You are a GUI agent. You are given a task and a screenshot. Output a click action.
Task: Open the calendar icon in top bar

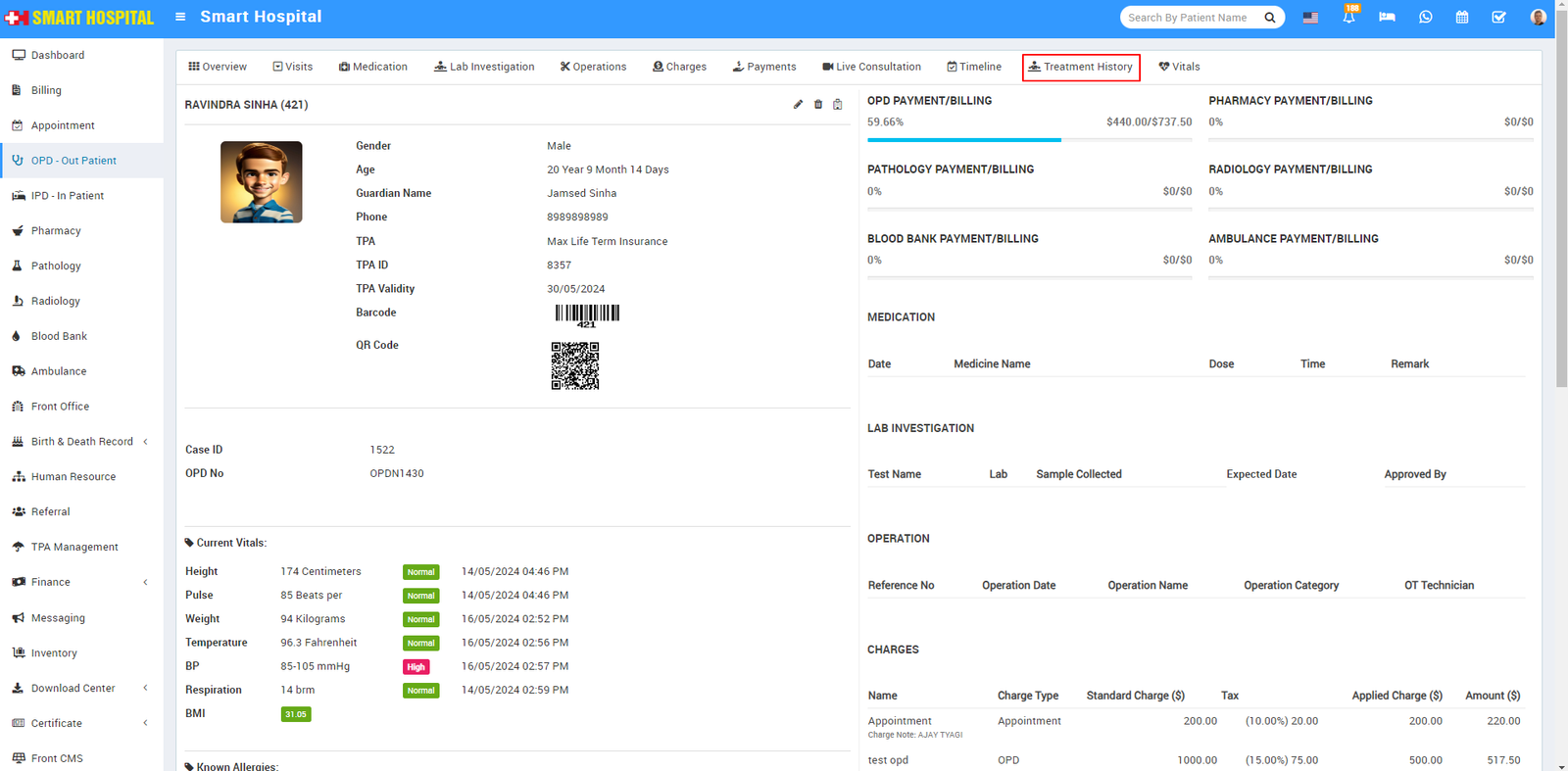pos(1462,18)
